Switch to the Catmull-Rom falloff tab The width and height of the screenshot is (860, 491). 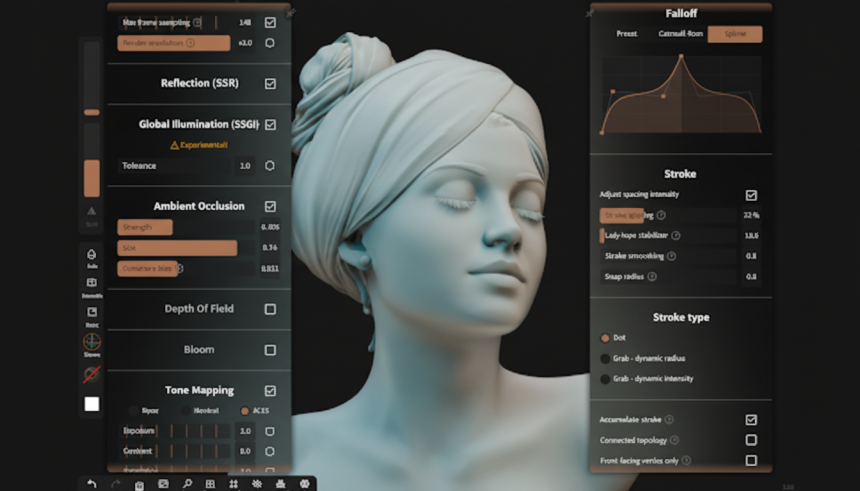click(680, 33)
